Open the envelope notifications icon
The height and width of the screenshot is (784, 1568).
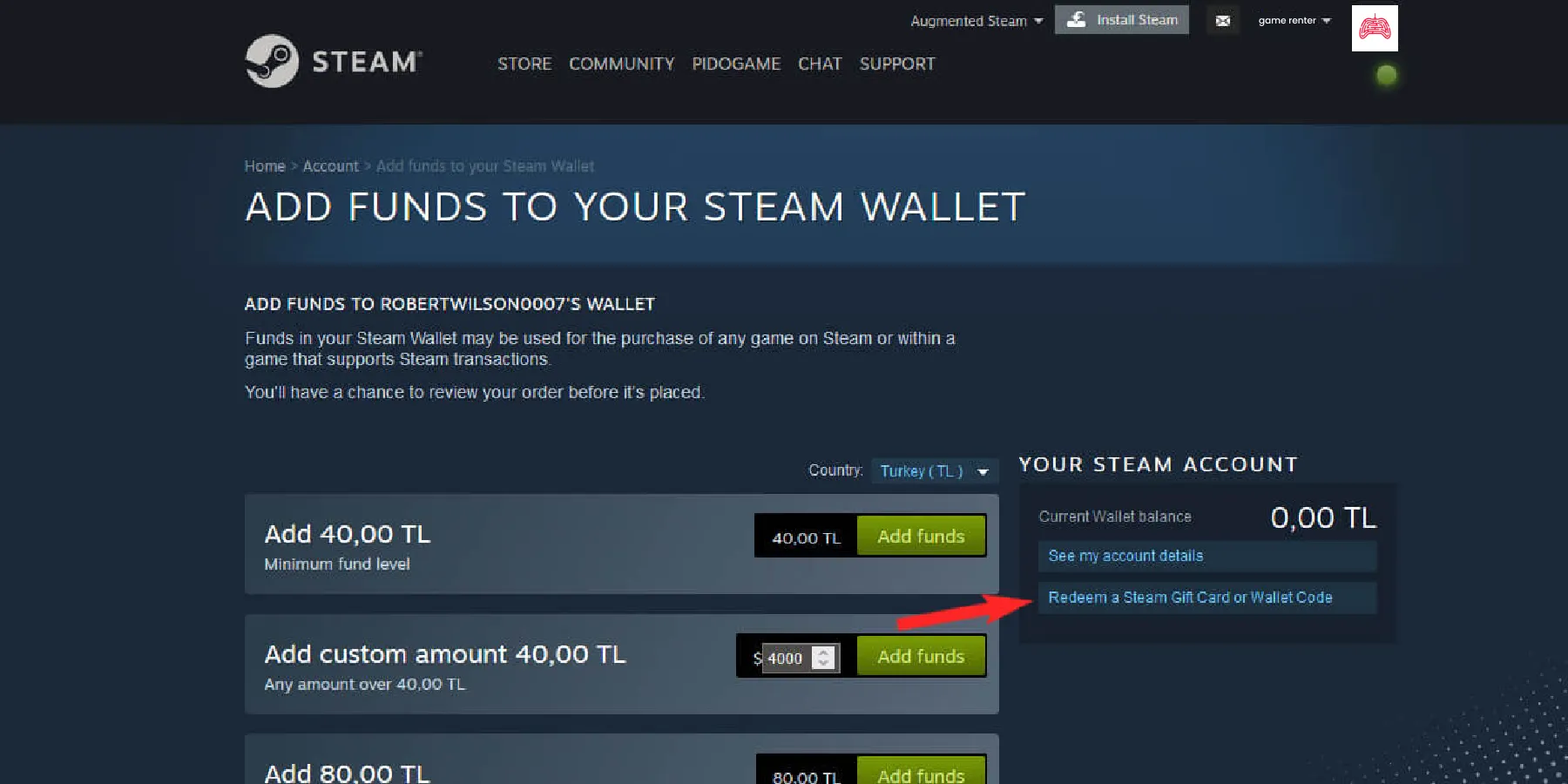pos(1223,20)
